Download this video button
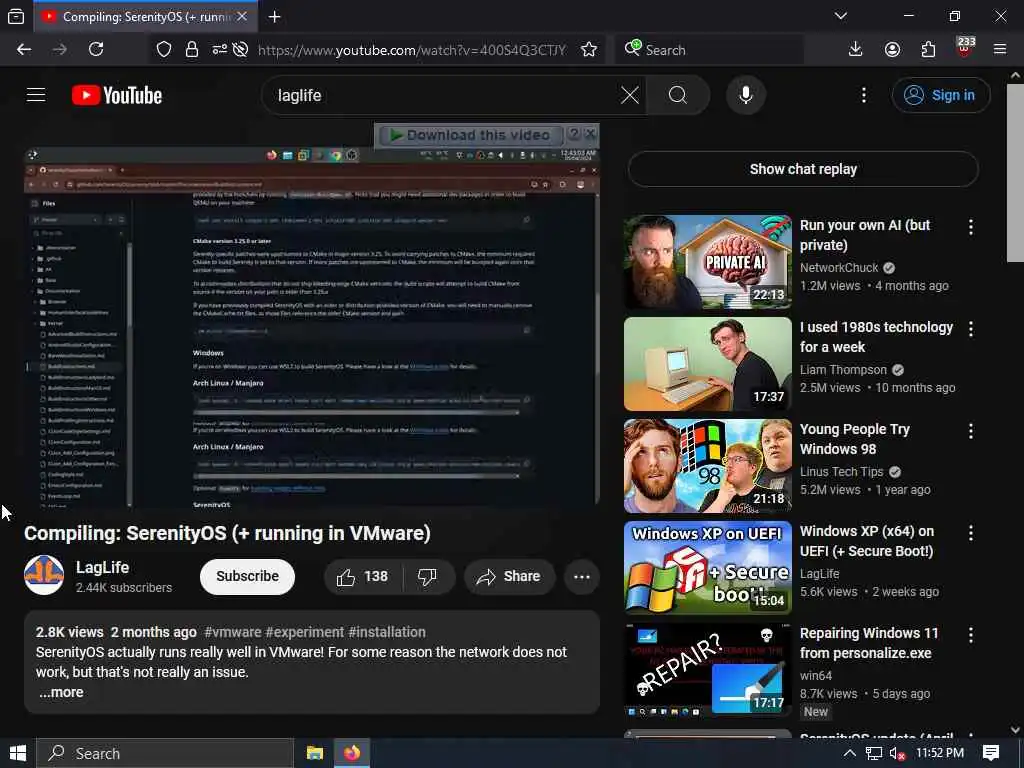1024x768 pixels. tap(470, 135)
